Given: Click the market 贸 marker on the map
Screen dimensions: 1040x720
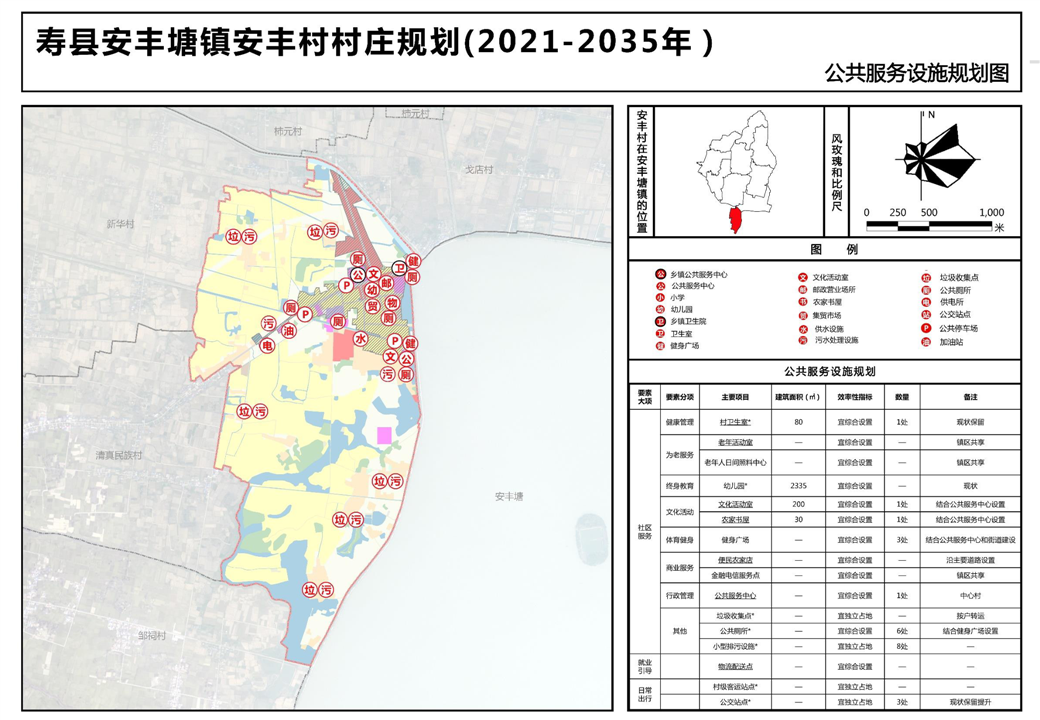Looking at the screenshot, I should 372,306.
